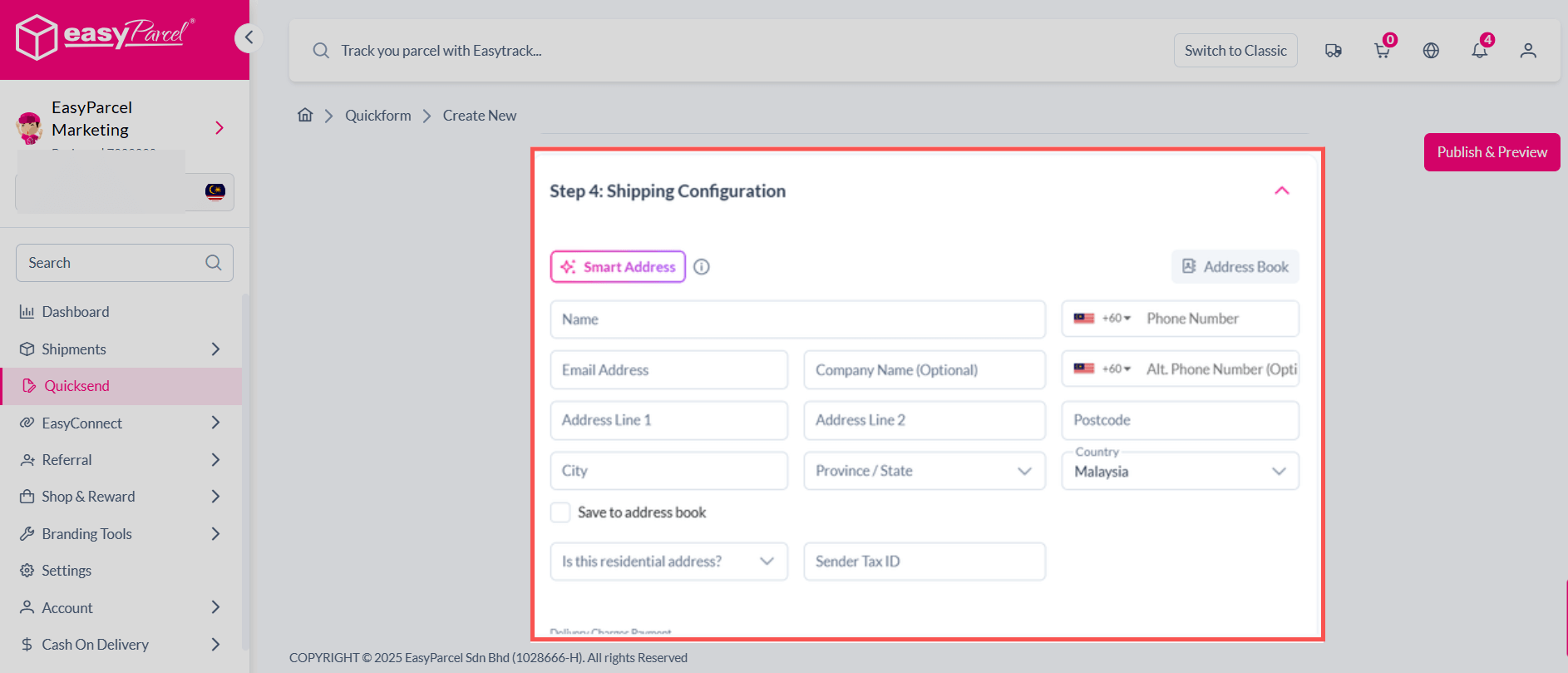Click the sidebar search magnifier icon
Viewport: 1568px width, 673px height.
coord(214,263)
